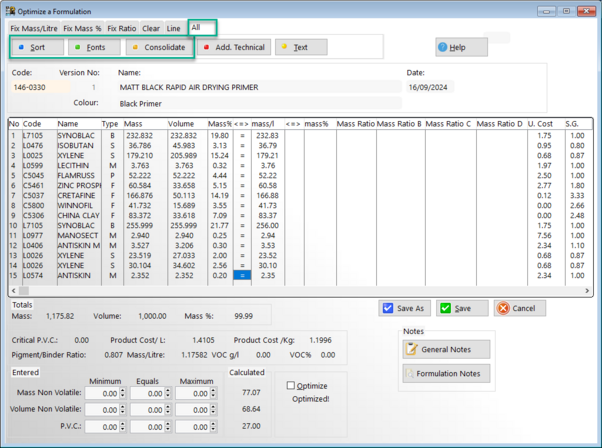The image size is (602, 448).
Task: Select the CHINA CLAY row name cell
Action: tap(79, 215)
